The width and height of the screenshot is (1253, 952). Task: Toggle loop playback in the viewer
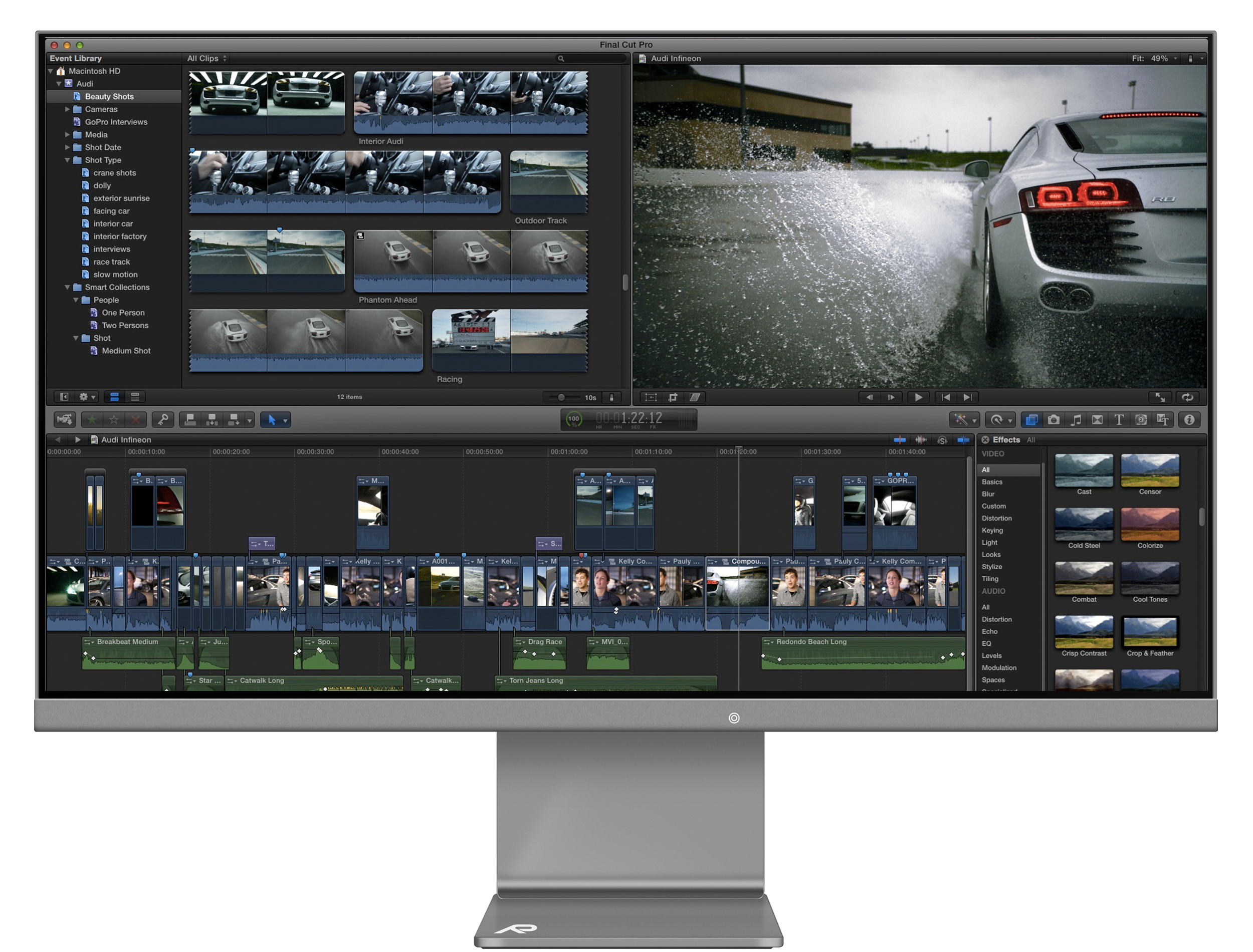[x=1188, y=397]
